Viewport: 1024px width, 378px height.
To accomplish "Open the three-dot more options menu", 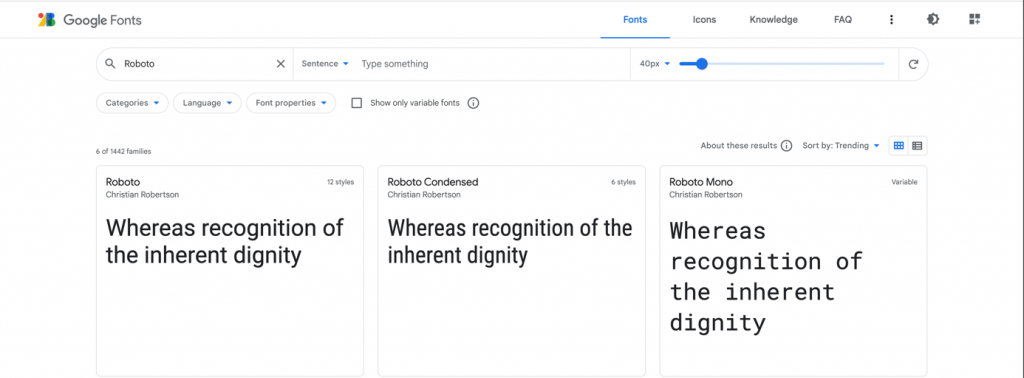I will 891,20.
